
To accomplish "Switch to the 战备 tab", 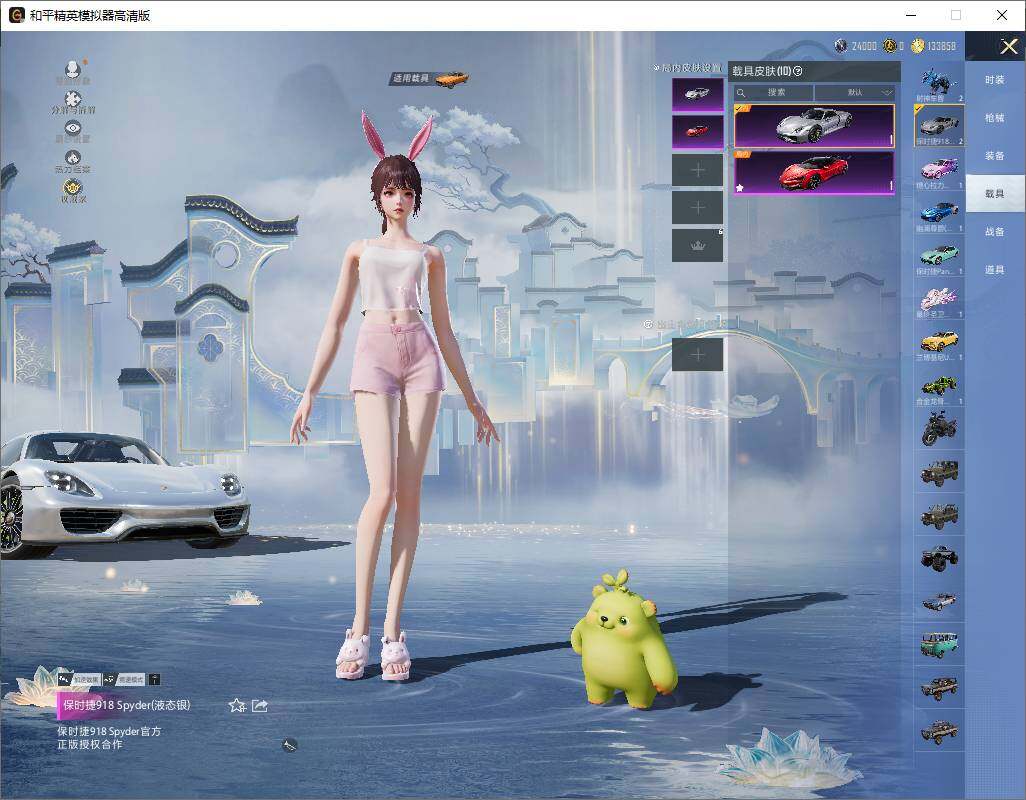I will coord(995,232).
